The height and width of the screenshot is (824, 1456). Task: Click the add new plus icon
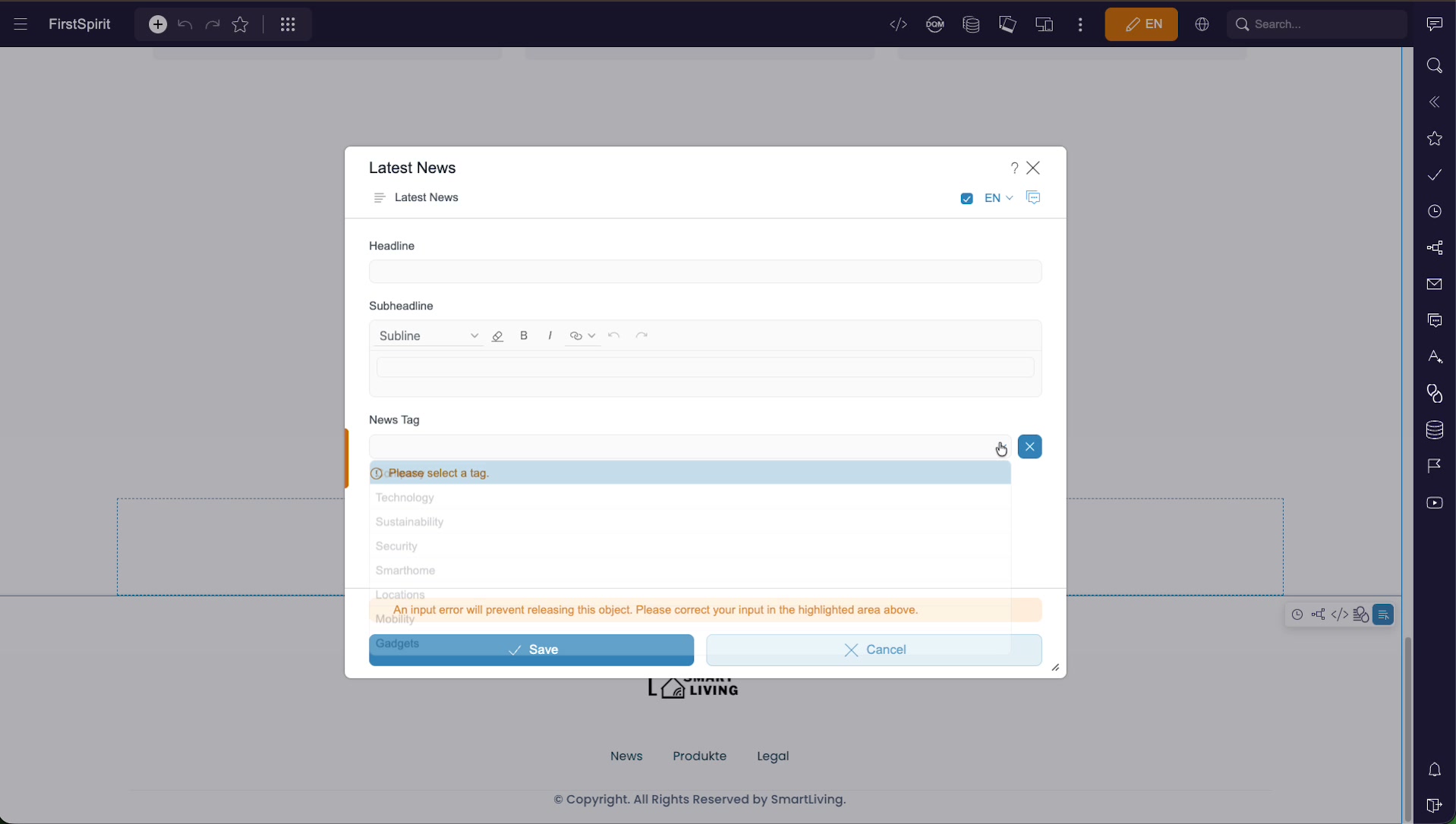point(158,24)
